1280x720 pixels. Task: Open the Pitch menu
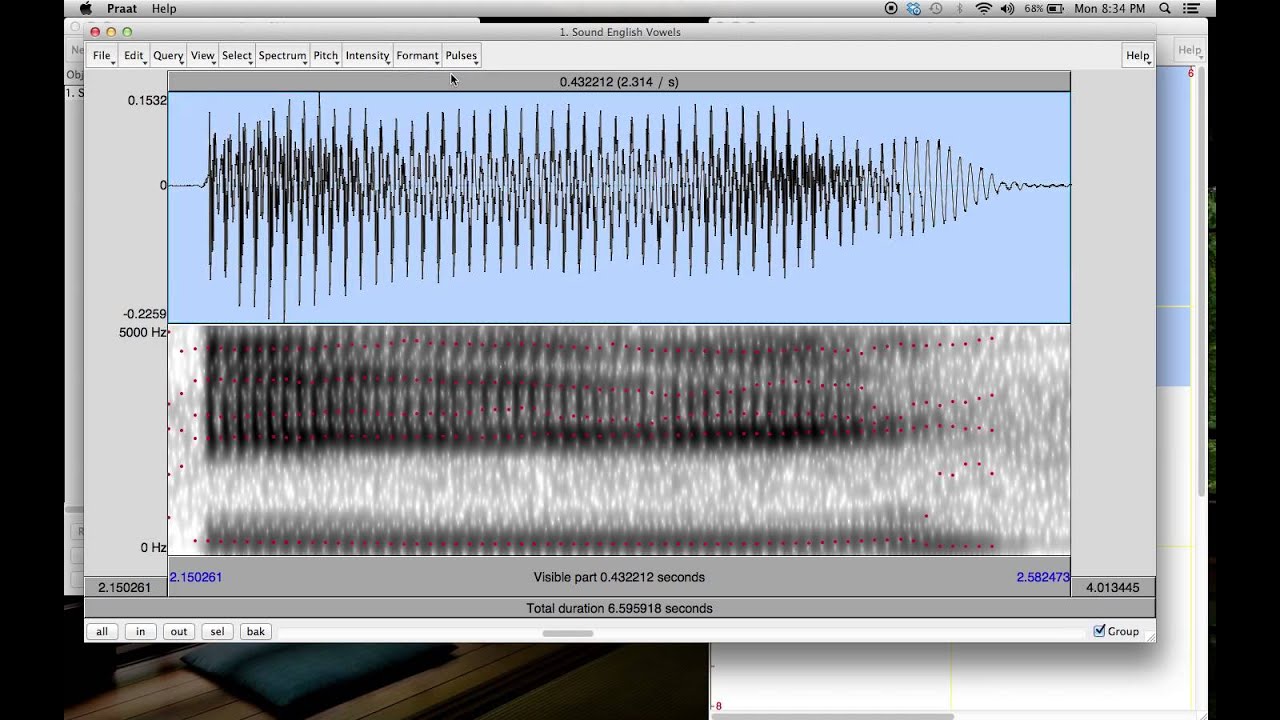click(x=326, y=56)
